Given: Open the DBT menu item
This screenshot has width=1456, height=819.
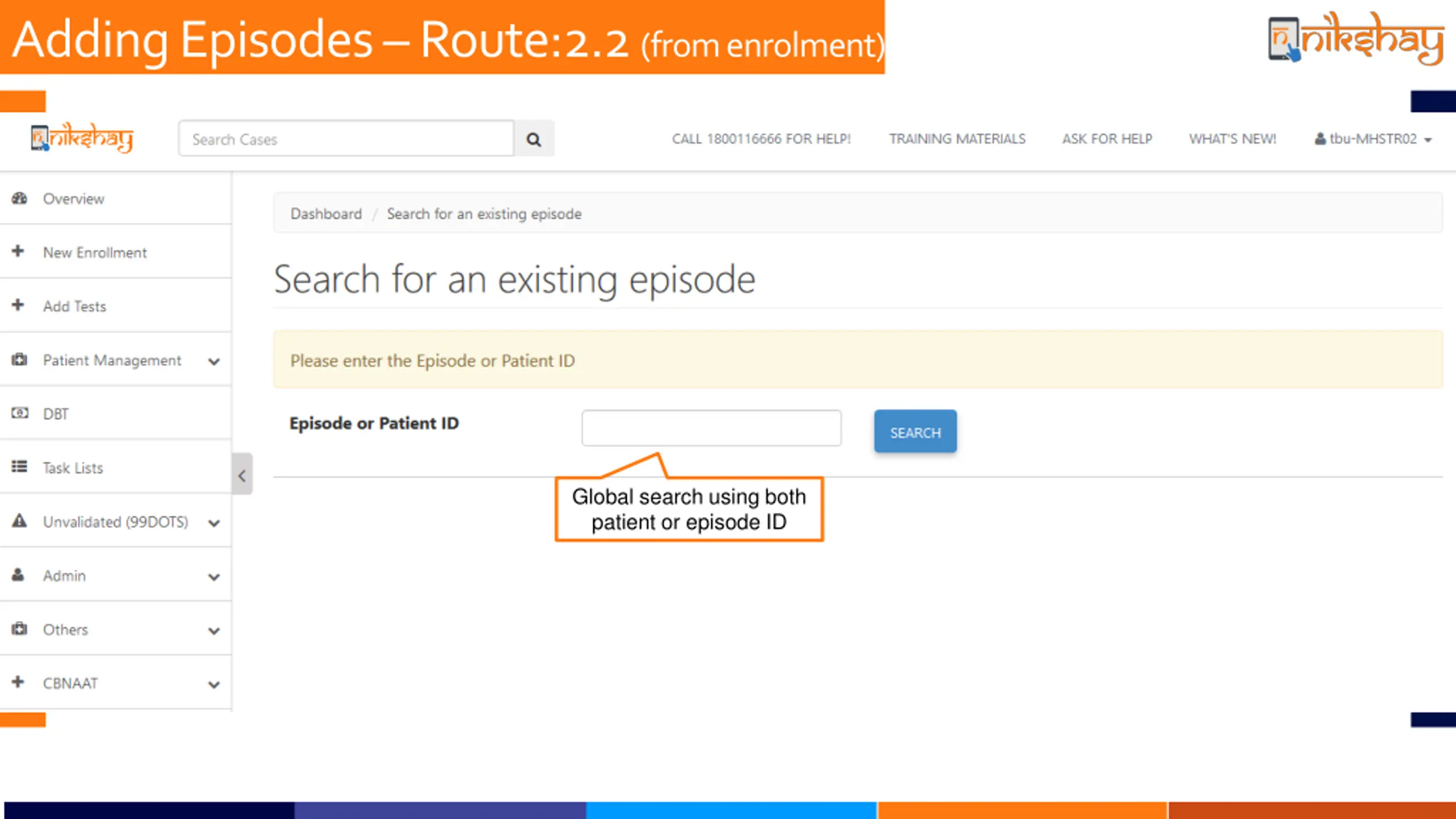Looking at the screenshot, I should pyautogui.click(x=115, y=413).
